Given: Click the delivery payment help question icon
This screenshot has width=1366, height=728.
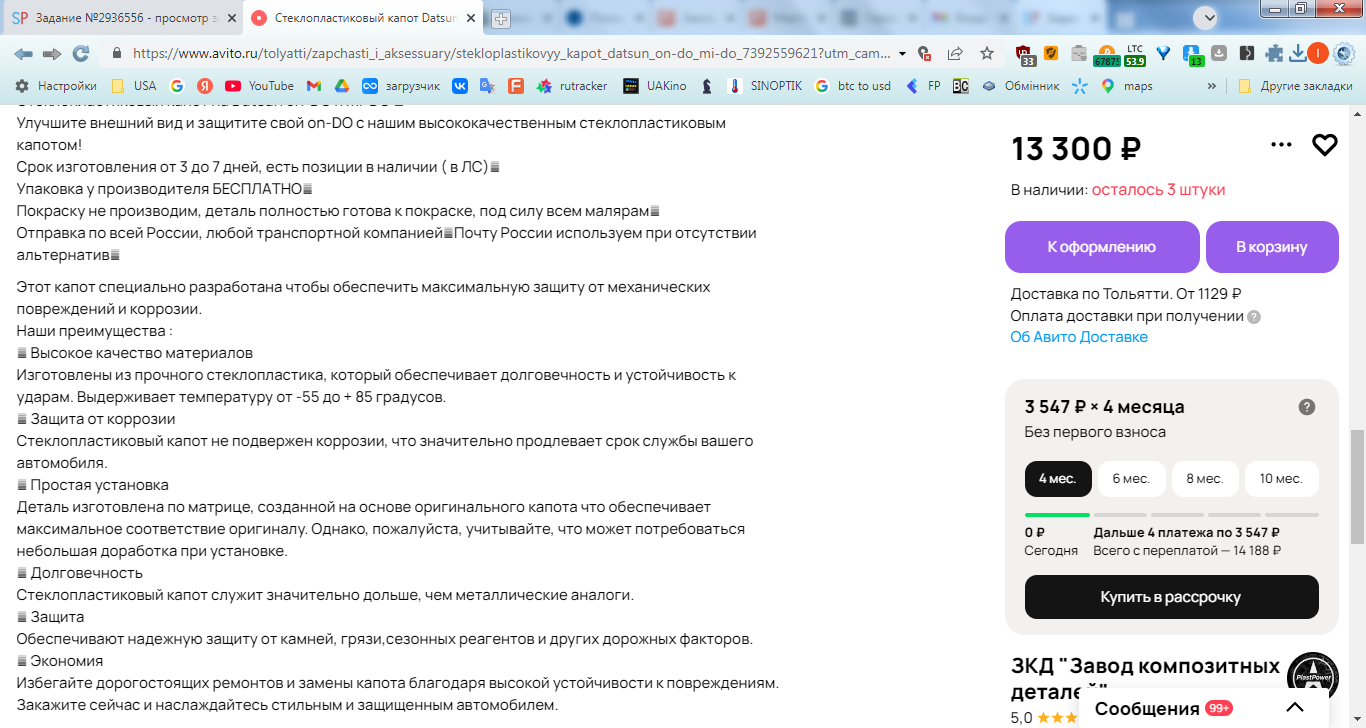Looking at the screenshot, I should click(1254, 316).
